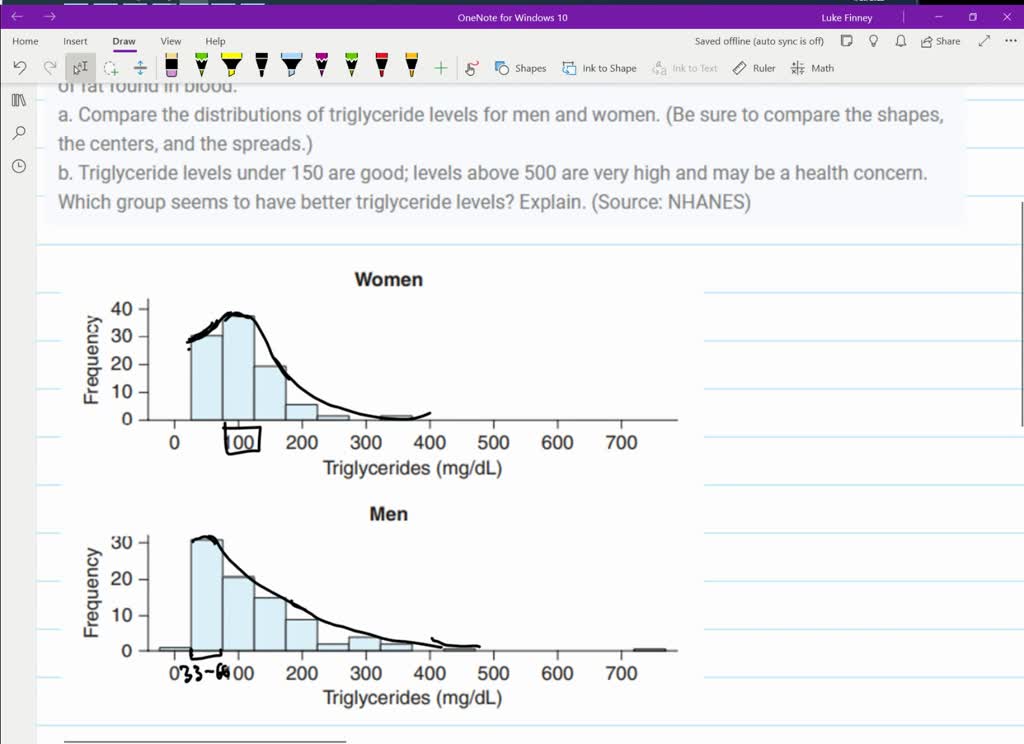Viewport: 1024px width, 744px height.
Task: Undo the last ink stroke
Action: 18,67
